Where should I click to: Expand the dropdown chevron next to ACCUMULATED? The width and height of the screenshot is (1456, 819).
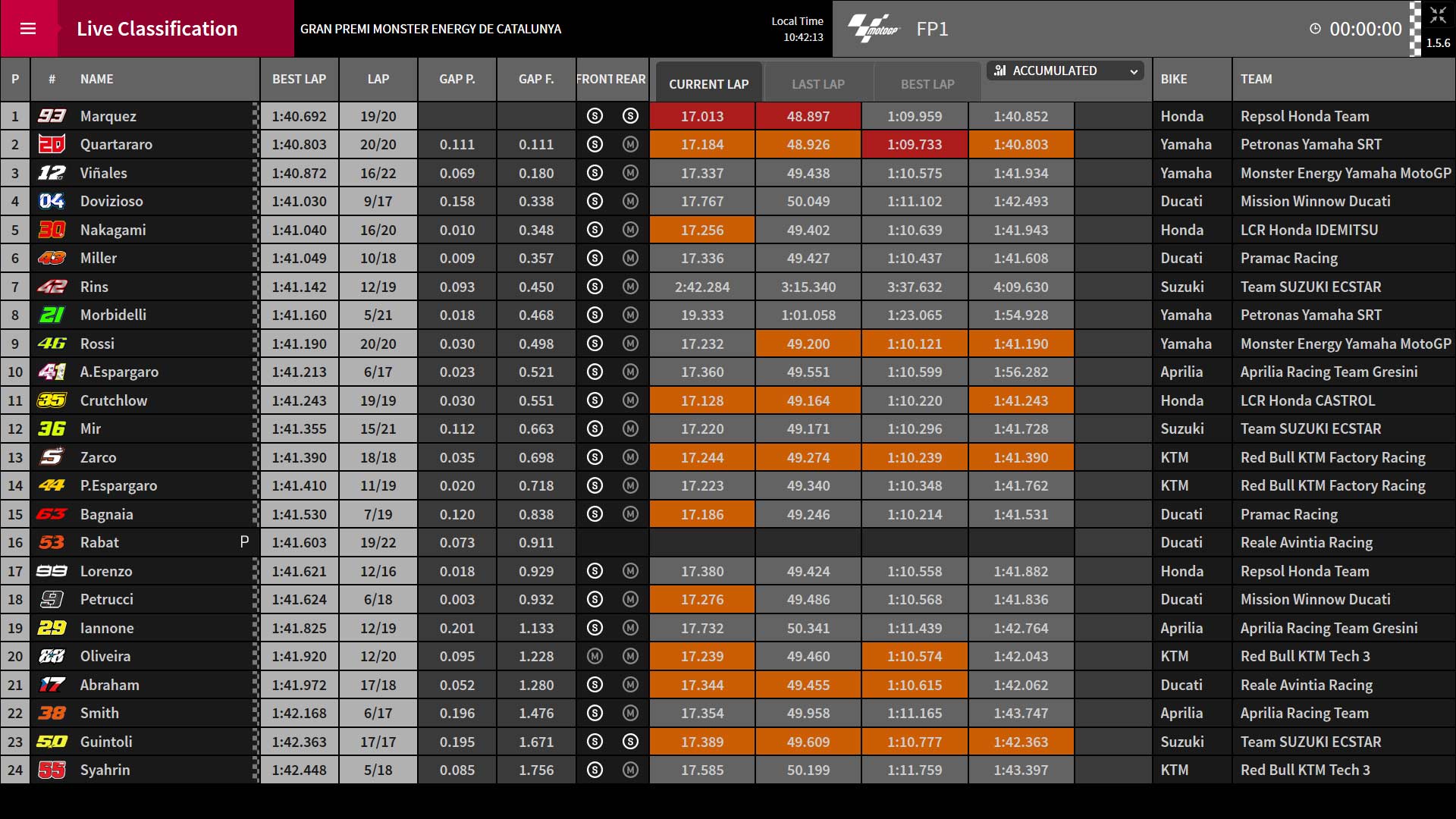coord(1134,71)
